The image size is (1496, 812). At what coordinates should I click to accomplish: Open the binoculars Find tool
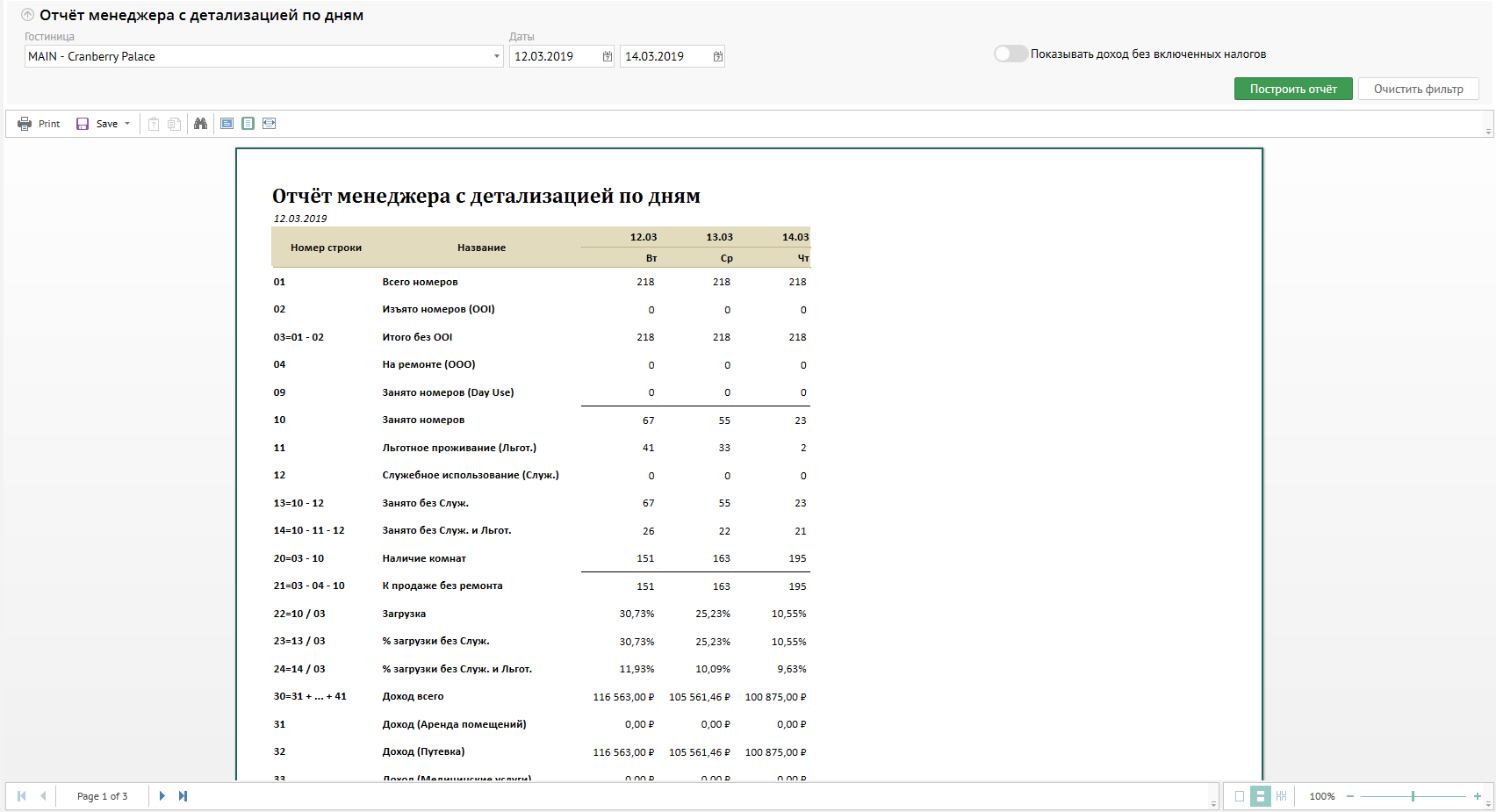(x=201, y=124)
